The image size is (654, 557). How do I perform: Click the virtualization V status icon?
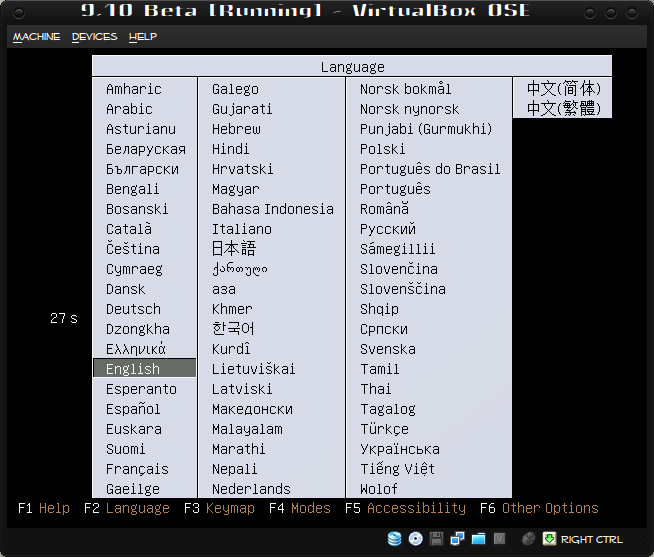[499, 539]
